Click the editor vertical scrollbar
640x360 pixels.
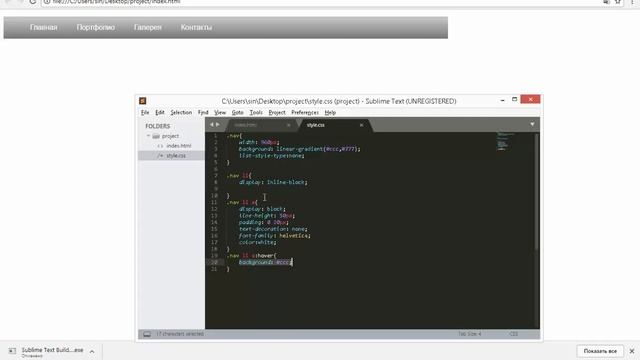tap(536, 191)
